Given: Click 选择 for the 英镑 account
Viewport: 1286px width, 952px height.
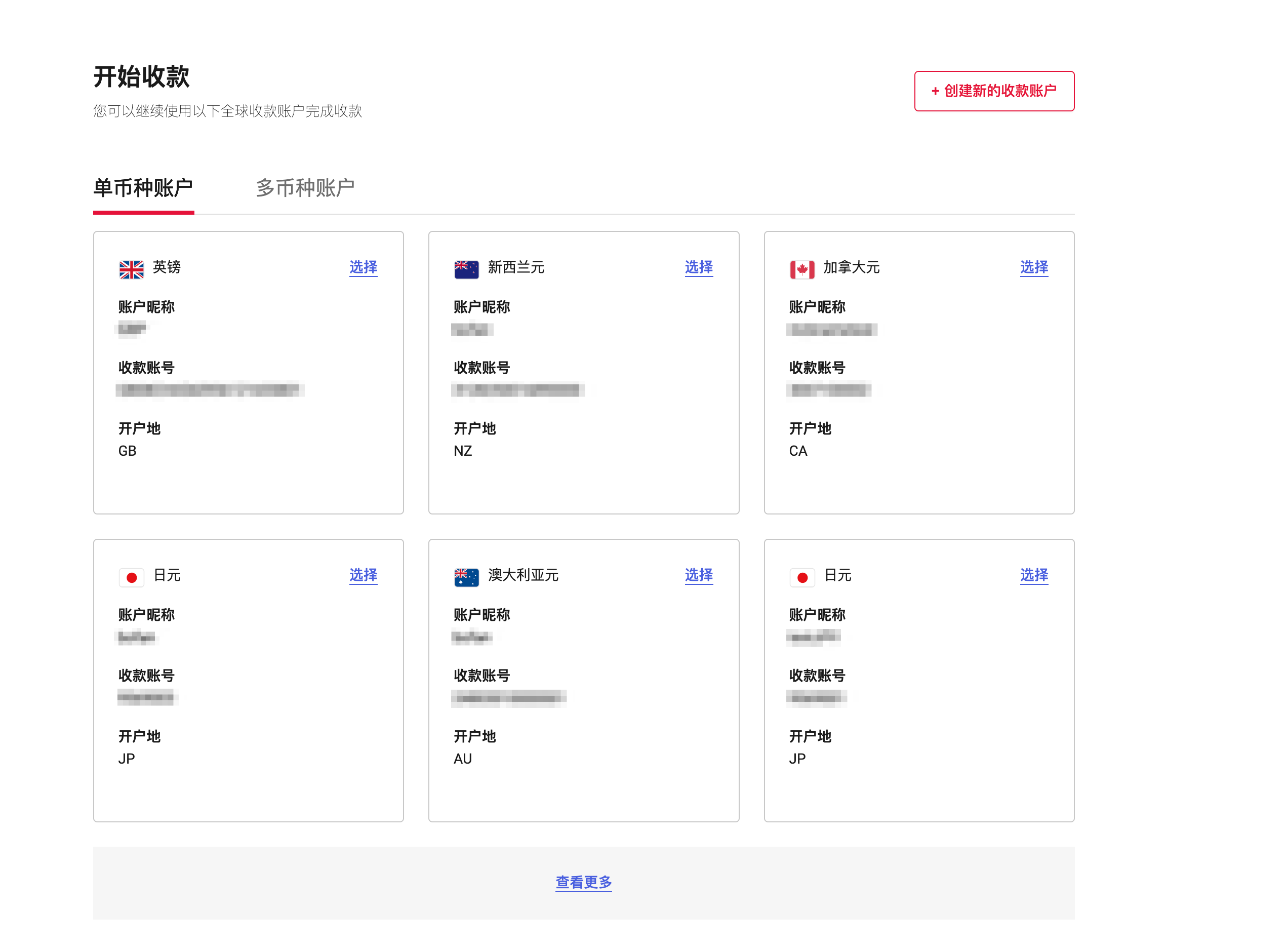Looking at the screenshot, I should 363,267.
